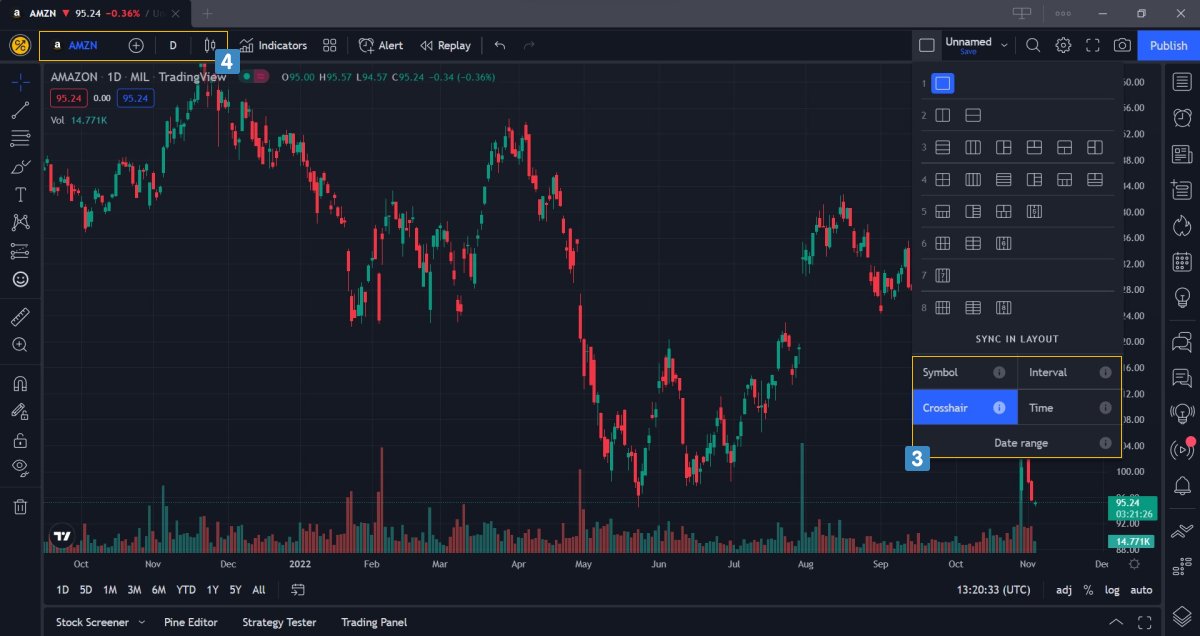Select the Text annotation tool
Screen dimensions: 1200x636
click(20, 194)
